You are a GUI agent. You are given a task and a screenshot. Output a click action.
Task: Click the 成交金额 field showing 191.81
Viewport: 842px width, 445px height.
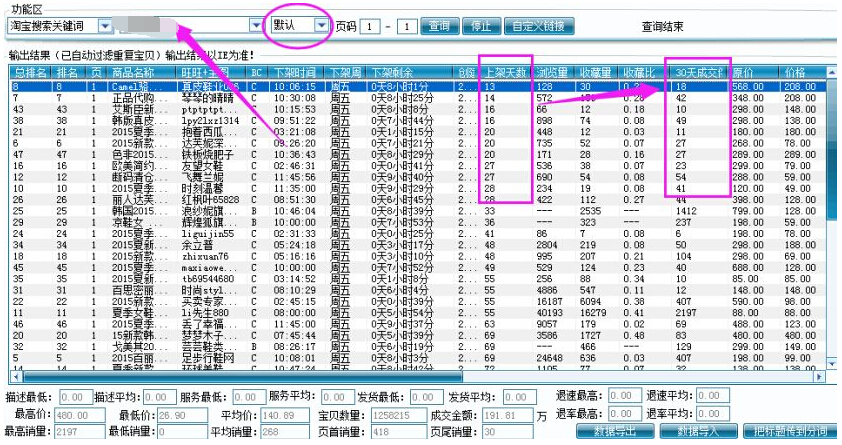tap(507, 415)
